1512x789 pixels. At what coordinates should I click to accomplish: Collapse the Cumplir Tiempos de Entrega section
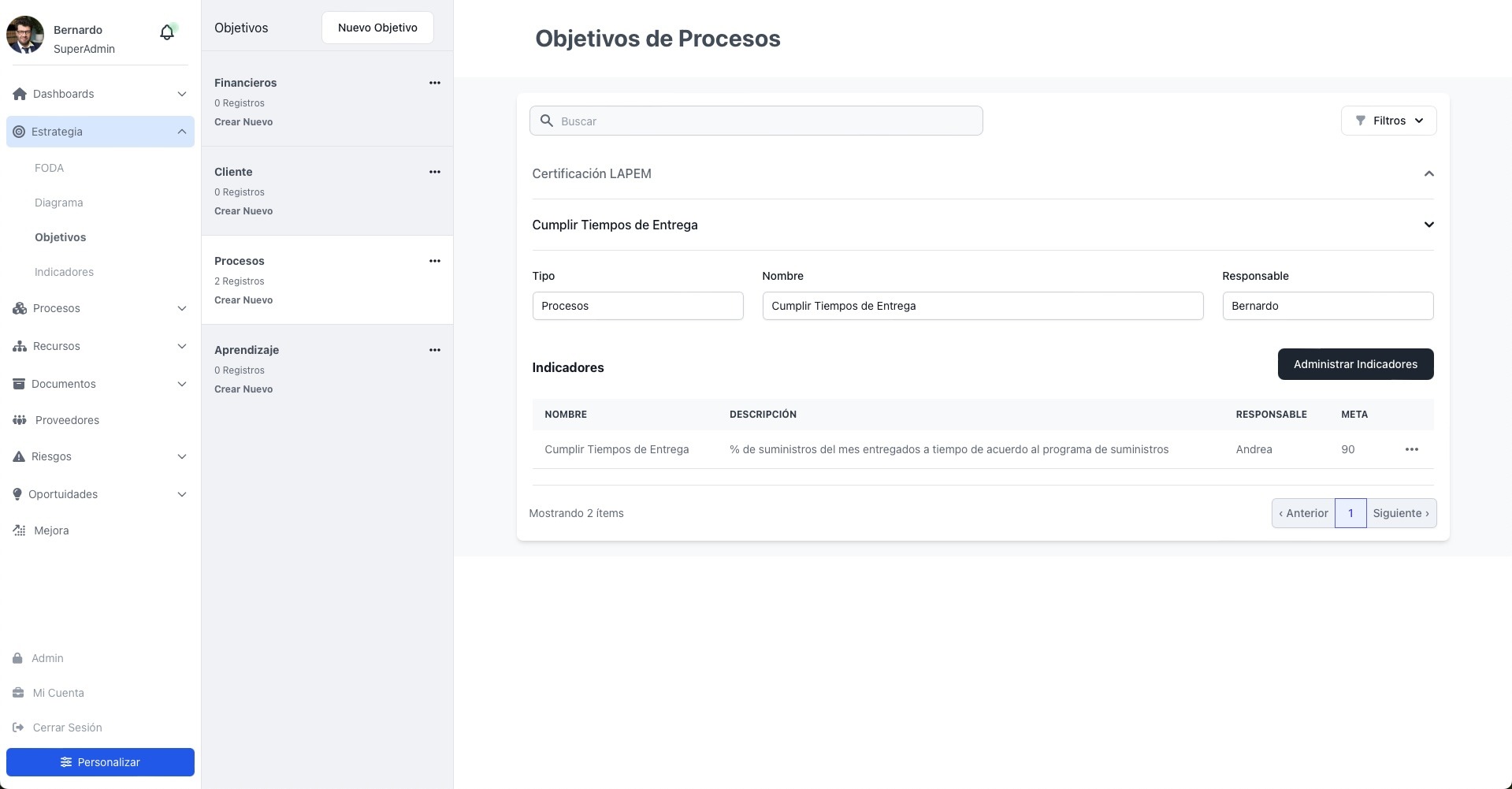(1428, 225)
